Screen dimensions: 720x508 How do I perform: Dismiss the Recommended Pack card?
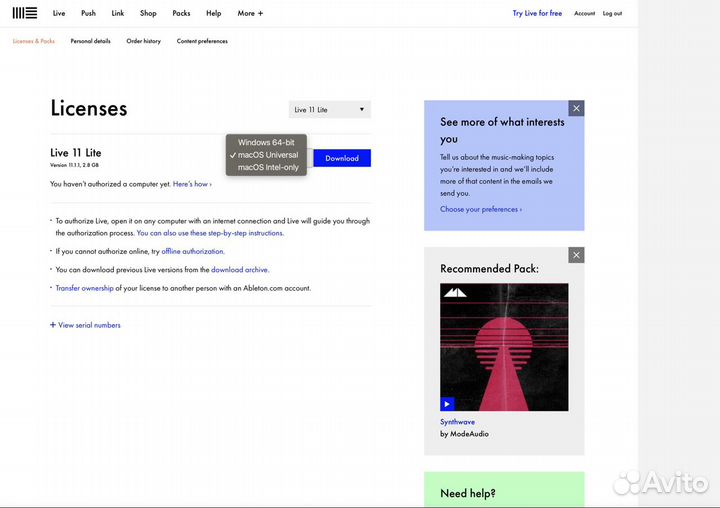click(x=576, y=255)
